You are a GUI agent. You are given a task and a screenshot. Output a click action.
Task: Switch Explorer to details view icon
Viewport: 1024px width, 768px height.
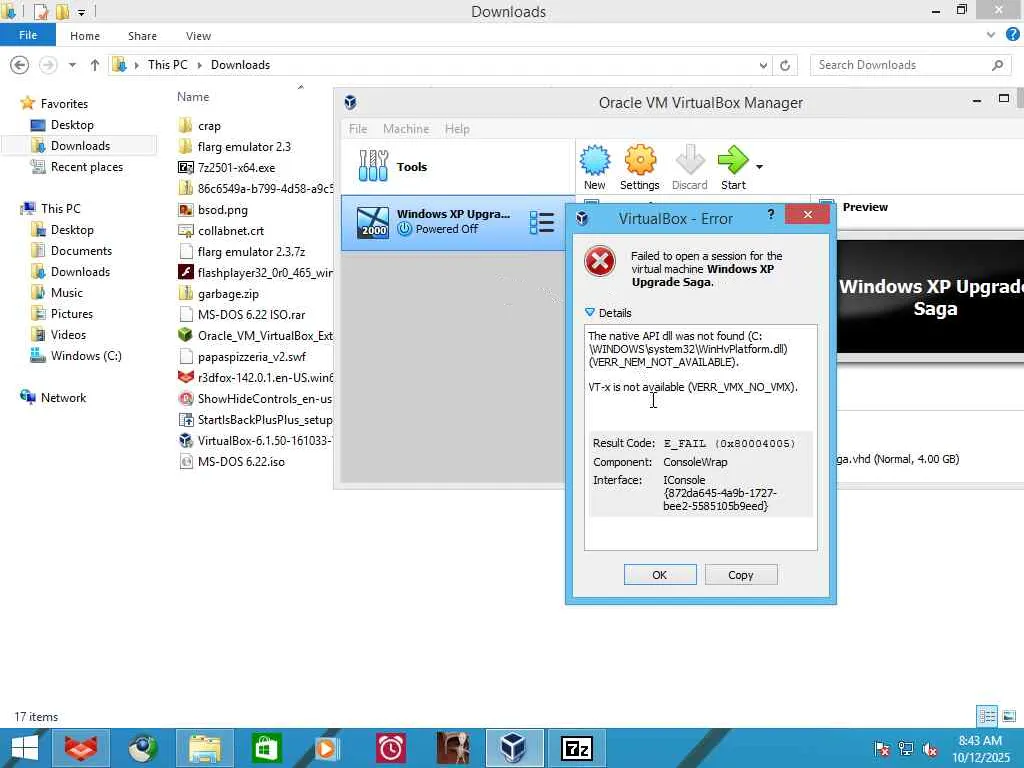click(987, 716)
